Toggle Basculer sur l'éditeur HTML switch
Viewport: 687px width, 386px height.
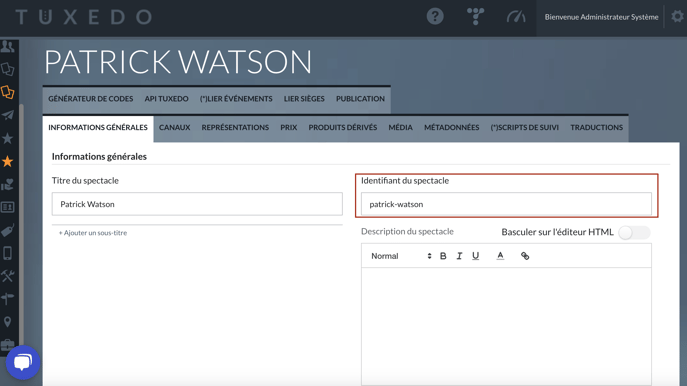[x=634, y=232]
